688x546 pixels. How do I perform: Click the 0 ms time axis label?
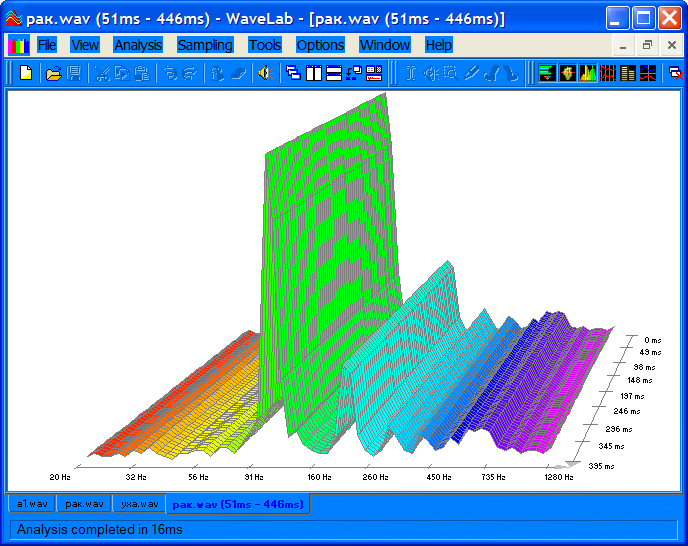(652, 340)
